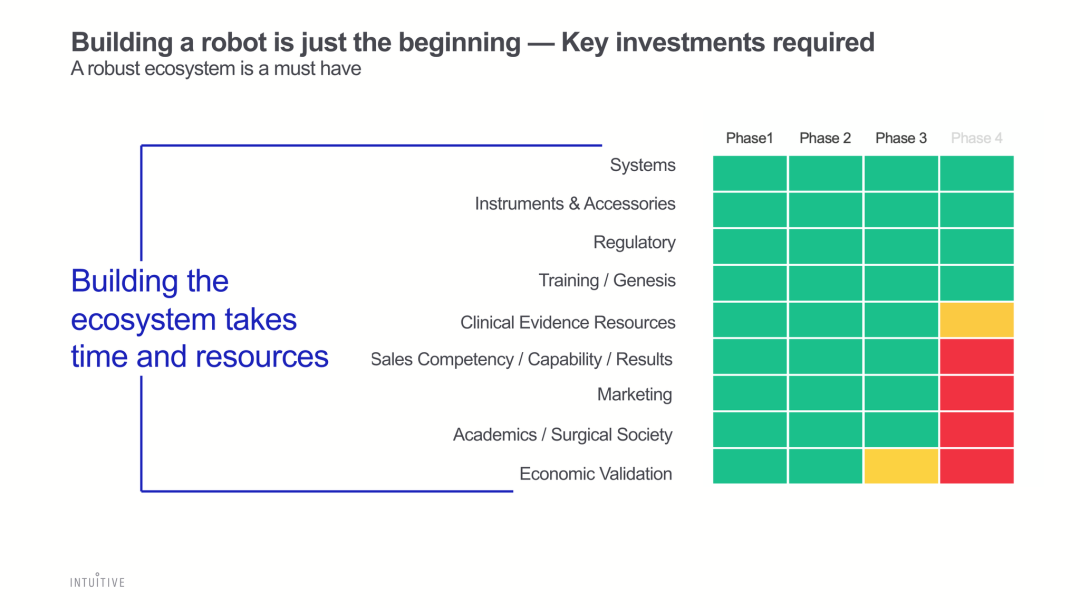Click the yellow Clinical Evidence Phase 4 cell
Screen dimensions: 1080x608
click(977, 320)
